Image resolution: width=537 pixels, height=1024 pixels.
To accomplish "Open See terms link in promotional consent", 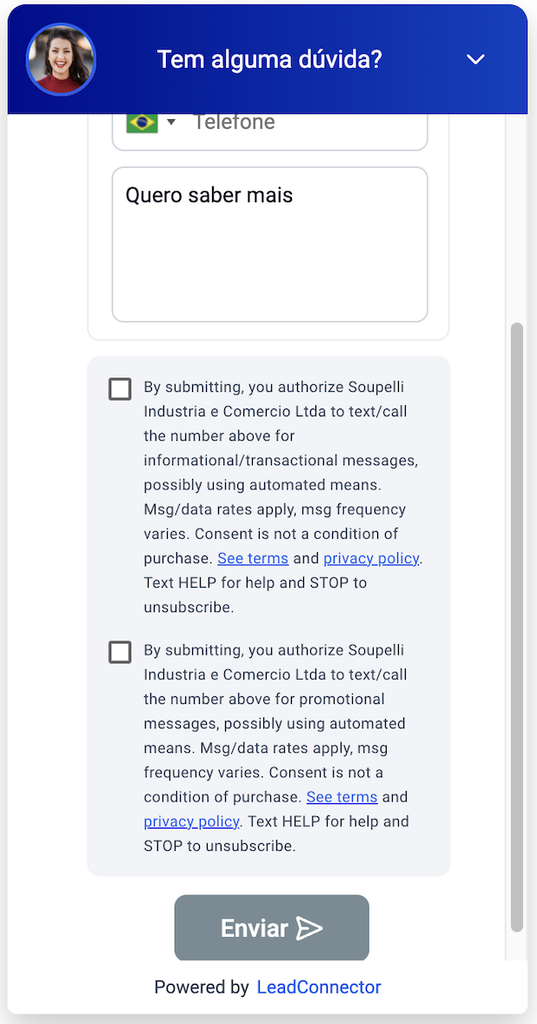I will (x=342, y=797).
